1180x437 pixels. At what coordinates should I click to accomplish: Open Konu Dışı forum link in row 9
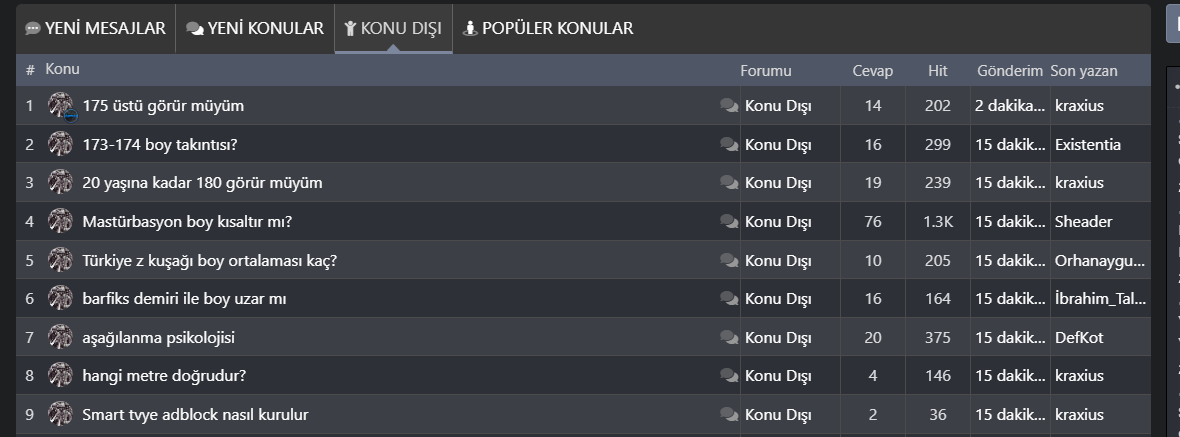point(777,415)
